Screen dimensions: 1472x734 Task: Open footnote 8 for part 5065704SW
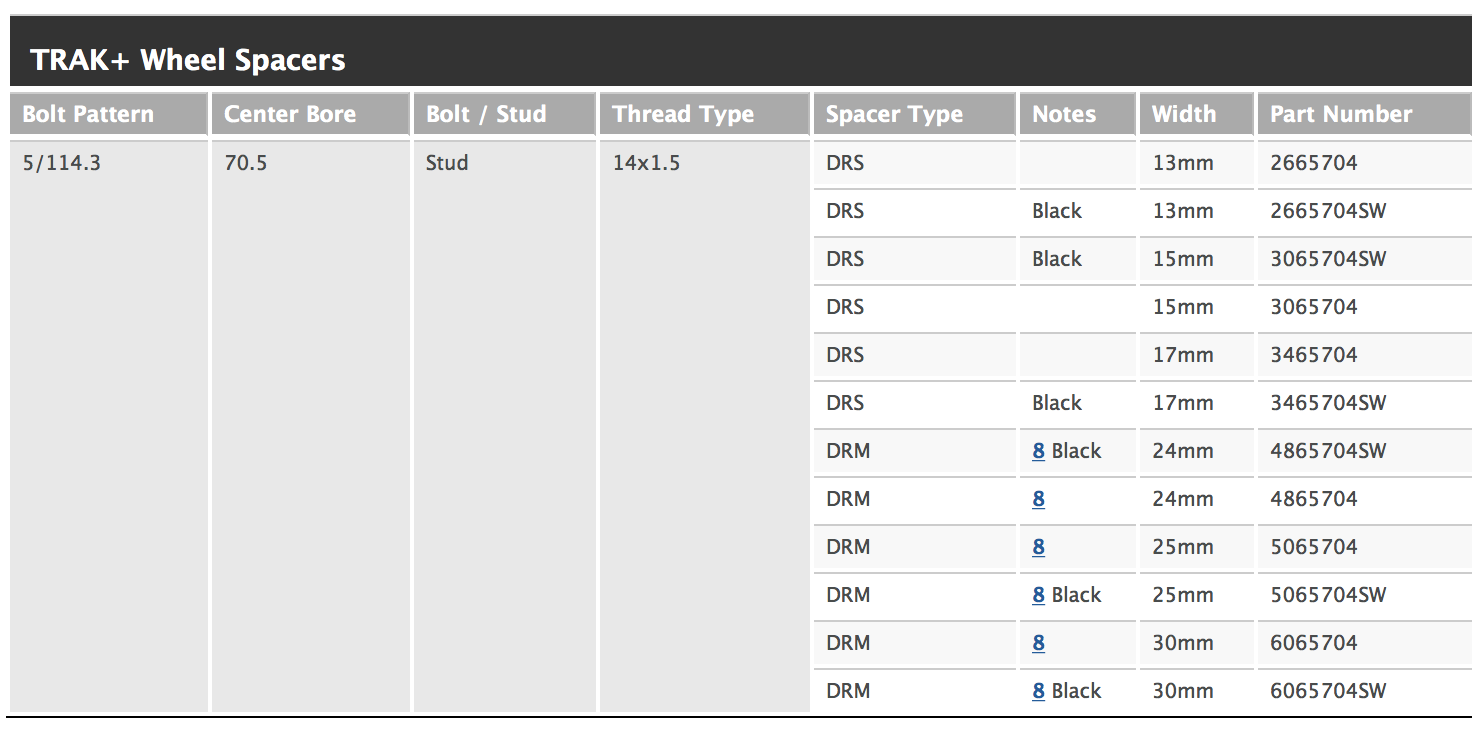pyautogui.click(x=1038, y=595)
